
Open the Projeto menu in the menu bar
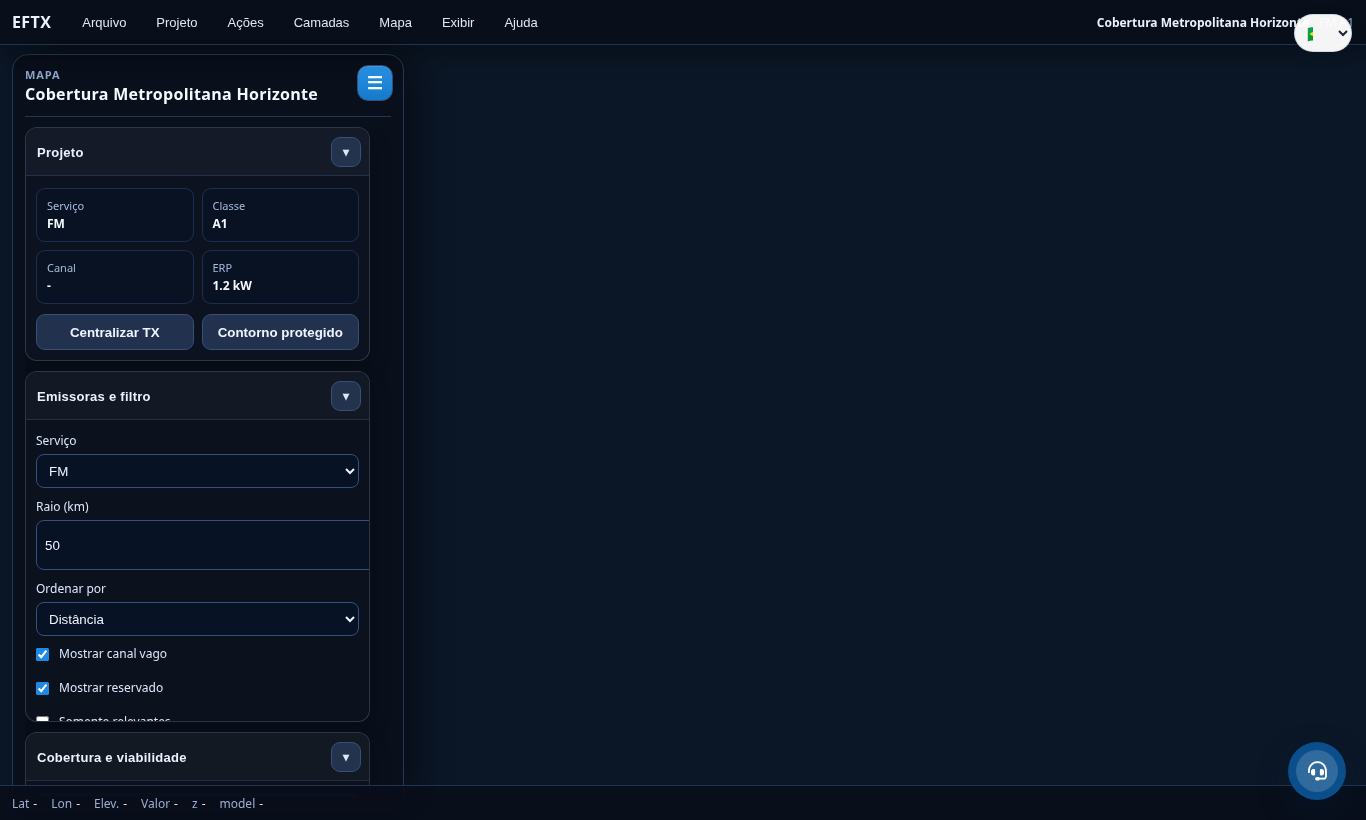pos(177,22)
